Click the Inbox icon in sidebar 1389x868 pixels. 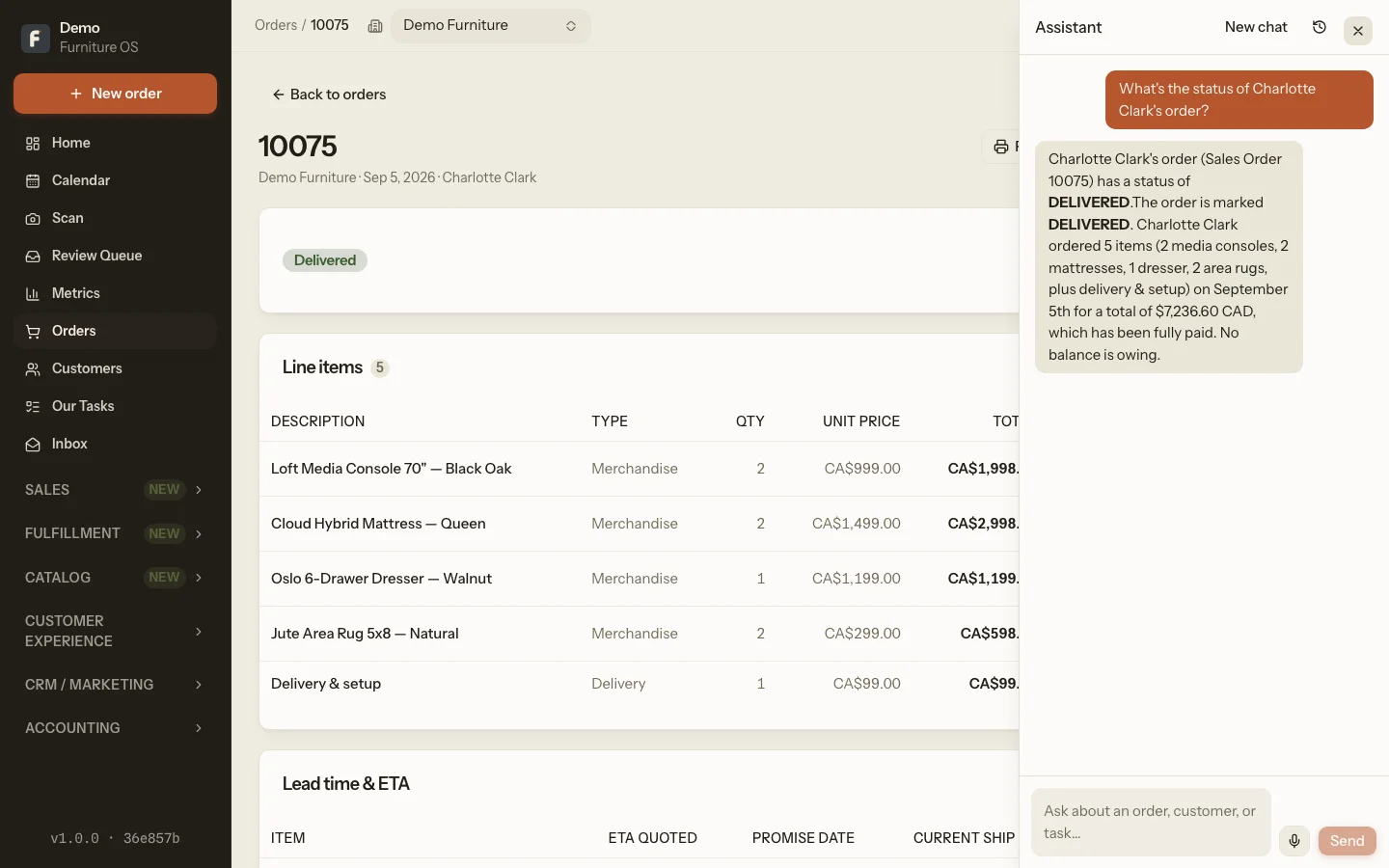pos(33,445)
